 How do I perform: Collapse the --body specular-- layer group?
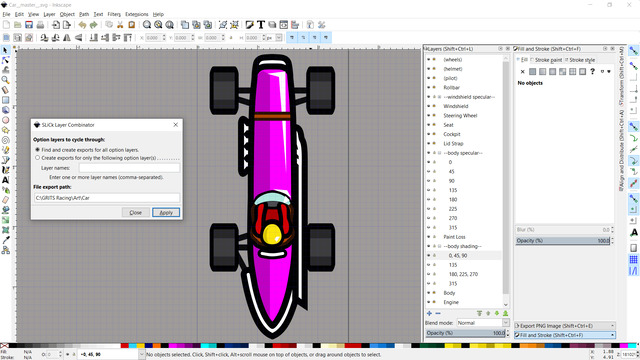[x=440, y=153]
